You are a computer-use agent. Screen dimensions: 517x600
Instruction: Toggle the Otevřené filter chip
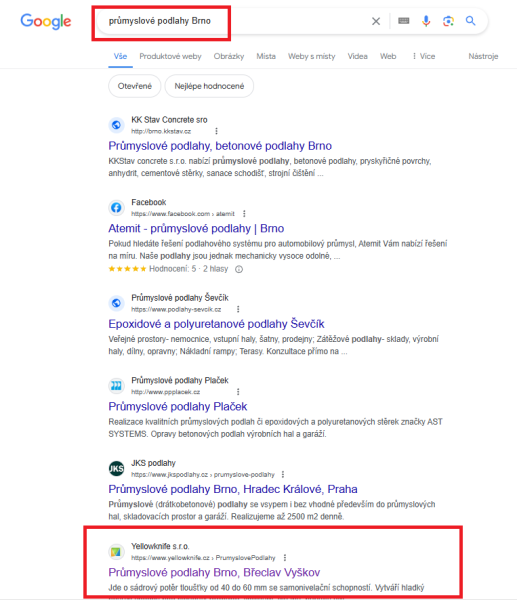coord(135,86)
